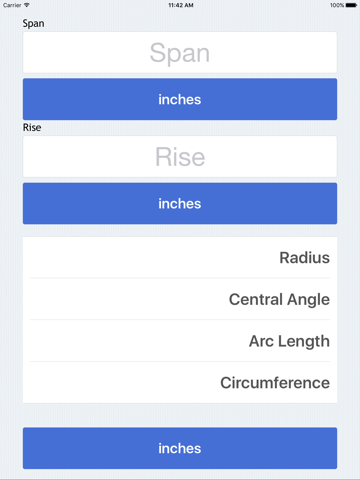The height and width of the screenshot is (480, 360).
Task: Click the Central Angle text label
Action: 279,299
